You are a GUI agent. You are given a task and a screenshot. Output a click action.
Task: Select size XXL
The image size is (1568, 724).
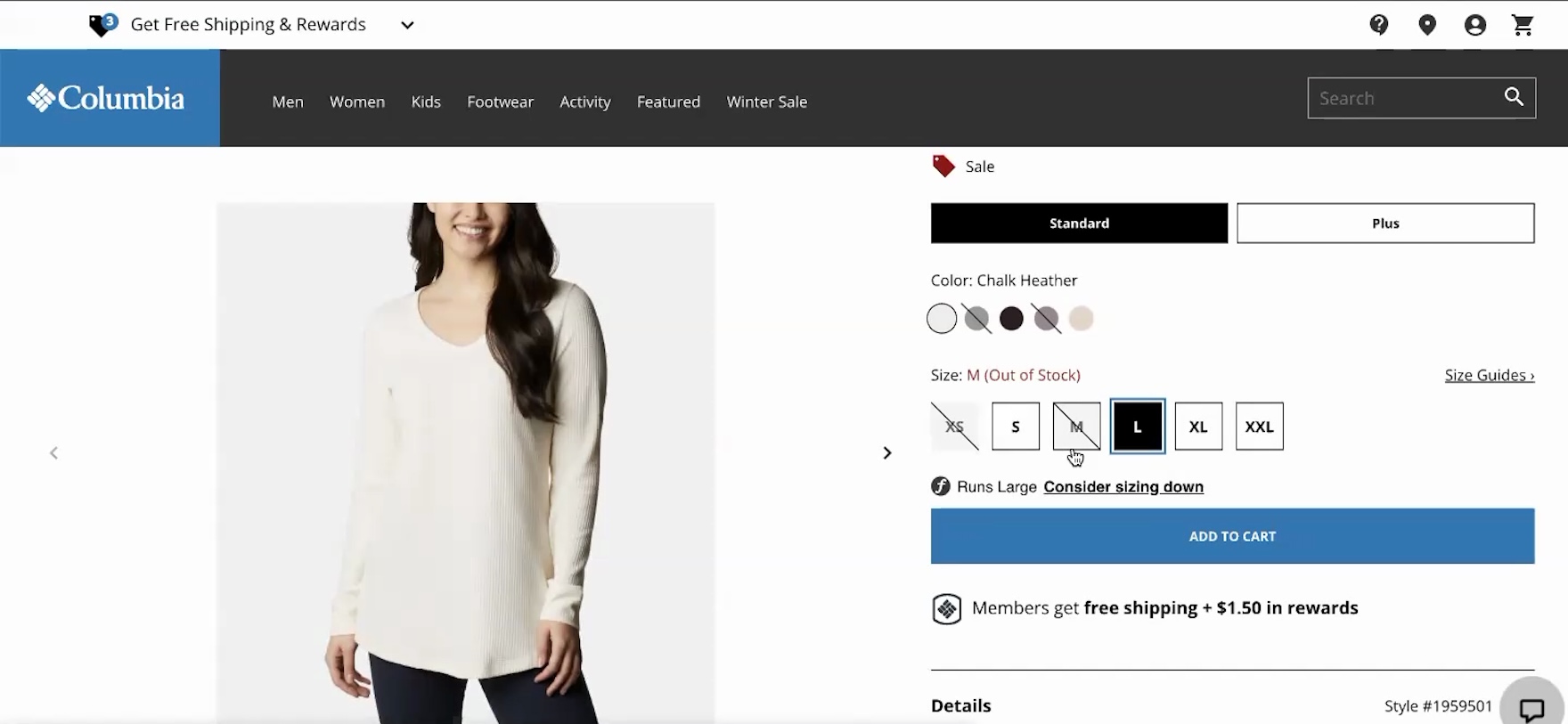[x=1259, y=427]
